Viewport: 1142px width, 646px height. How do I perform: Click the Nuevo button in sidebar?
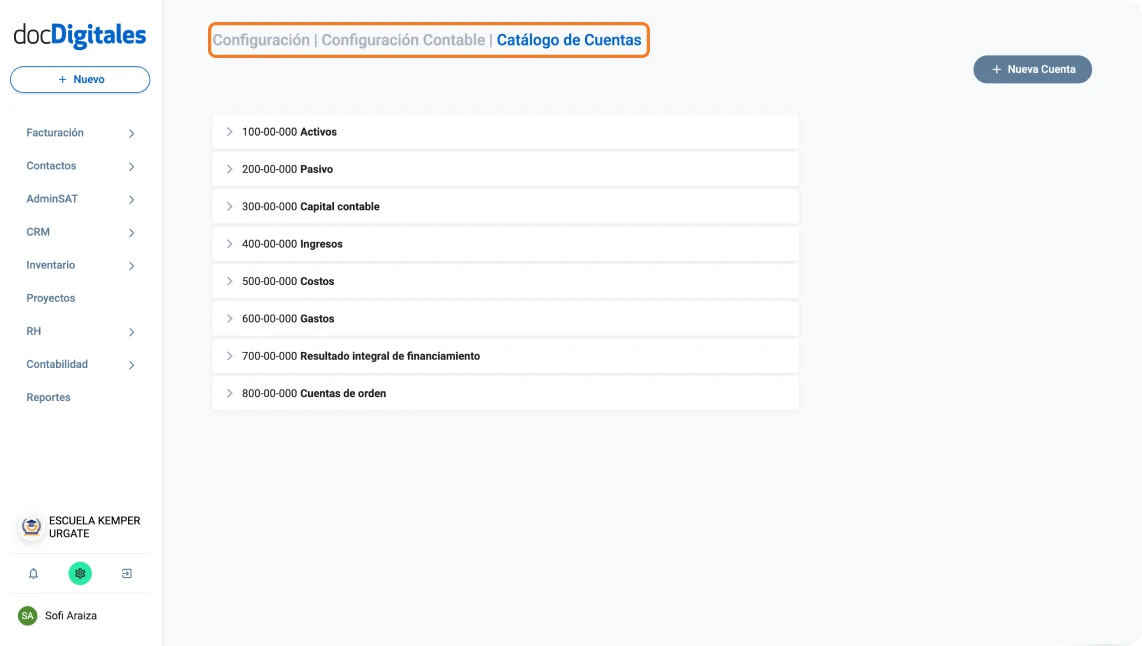[x=79, y=79]
